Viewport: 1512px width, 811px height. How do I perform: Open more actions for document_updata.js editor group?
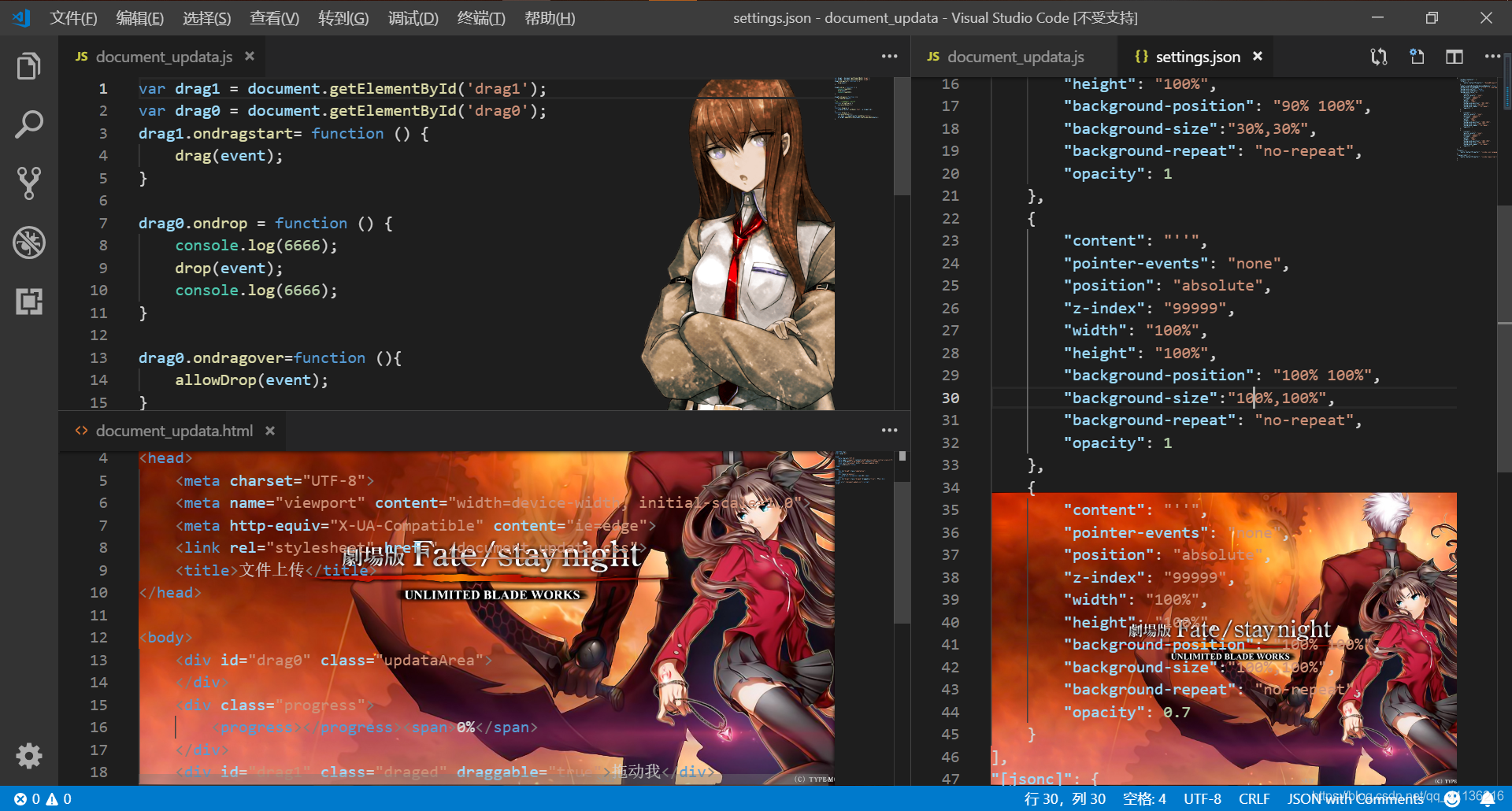(x=889, y=57)
